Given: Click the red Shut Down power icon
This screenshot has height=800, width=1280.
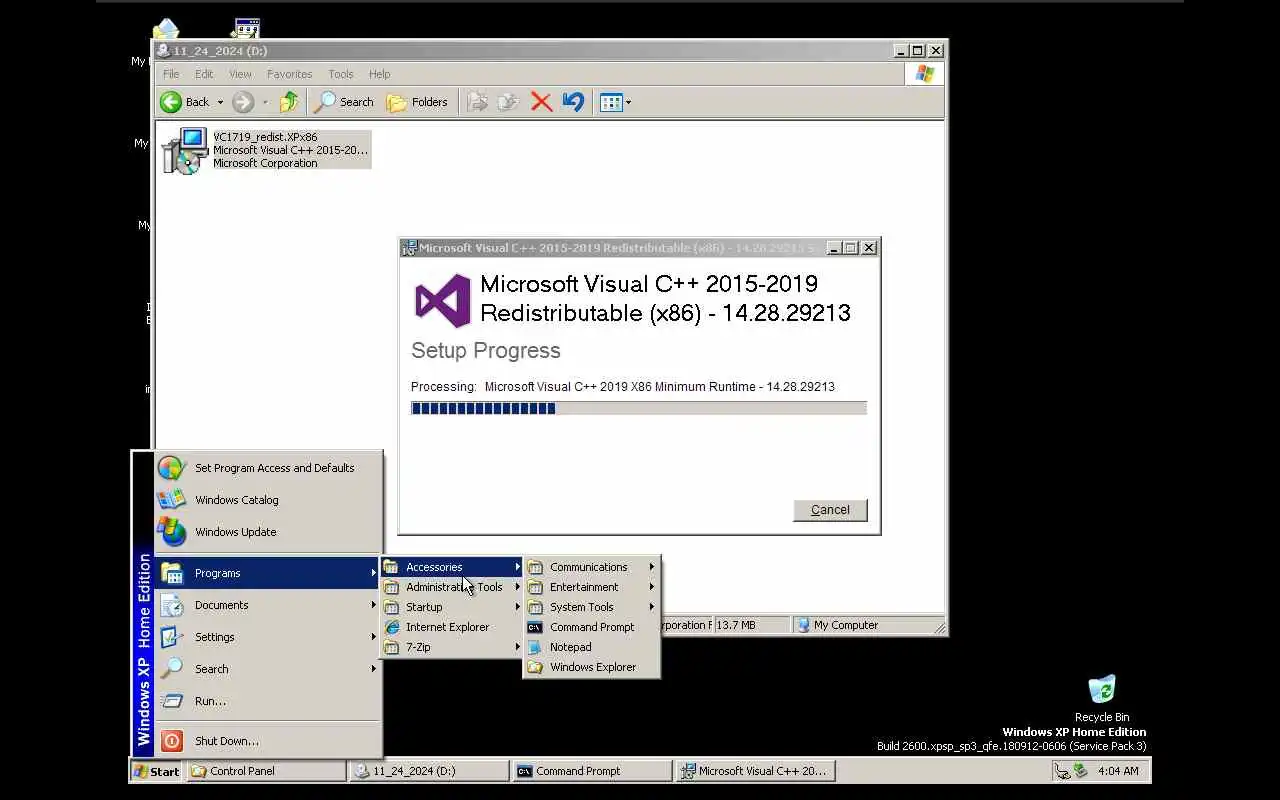Looking at the screenshot, I should [172, 741].
